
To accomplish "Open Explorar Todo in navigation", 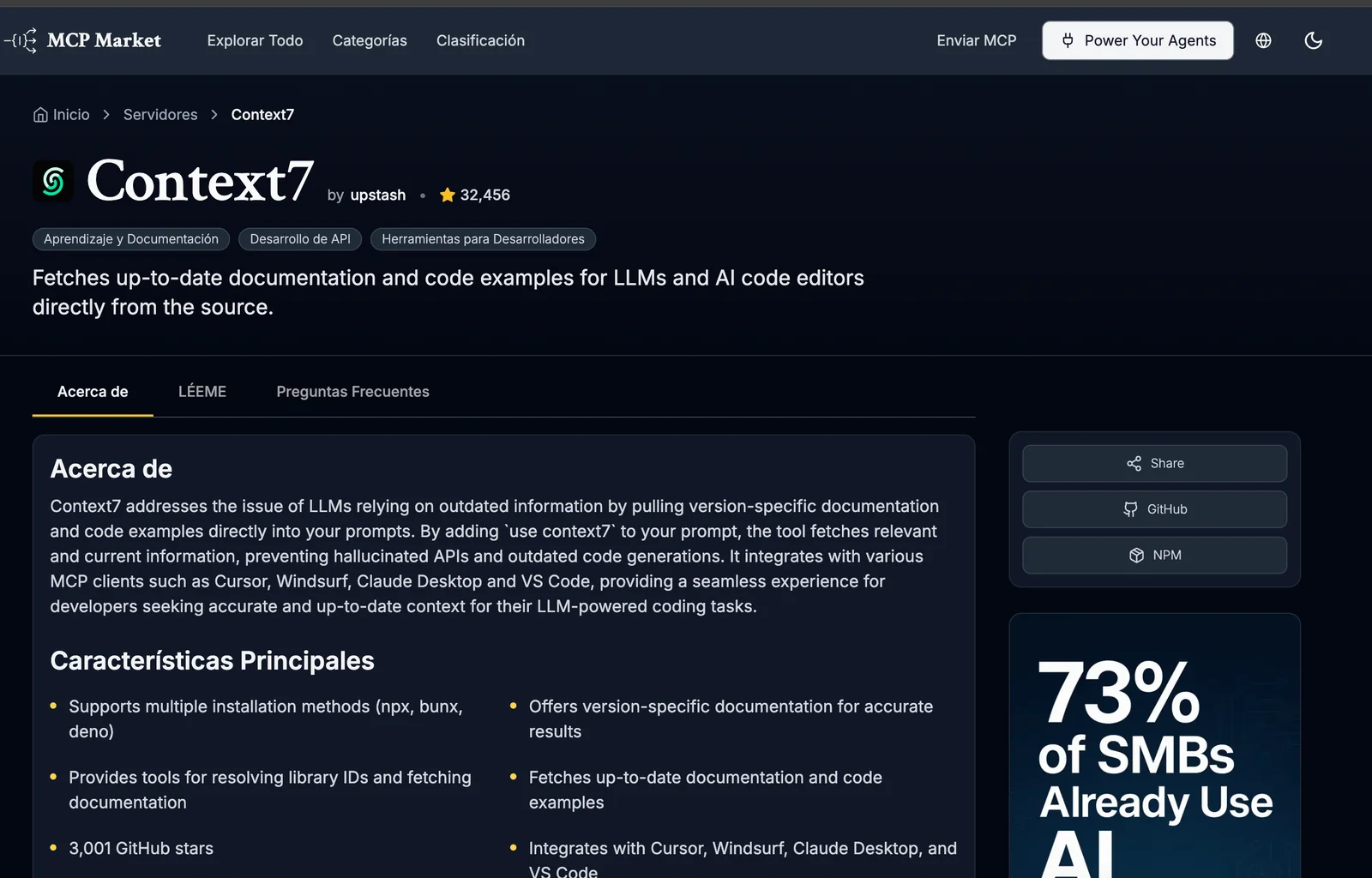I will pyautogui.click(x=255, y=40).
